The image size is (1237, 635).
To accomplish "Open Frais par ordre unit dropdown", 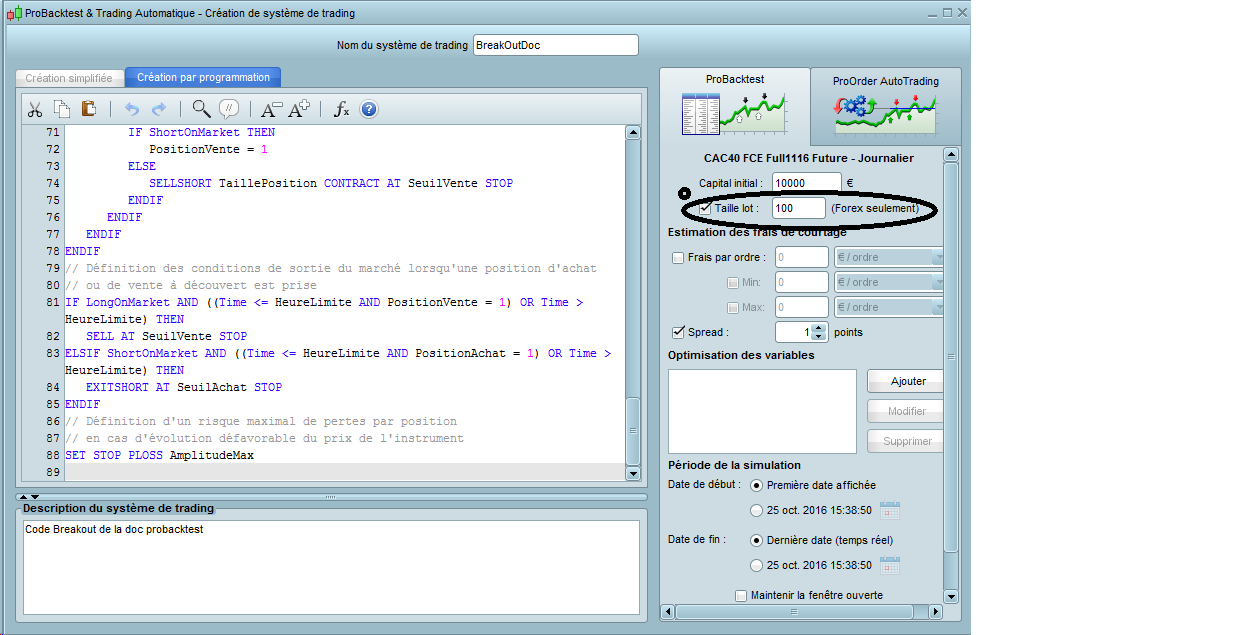I will pos(889,257).
